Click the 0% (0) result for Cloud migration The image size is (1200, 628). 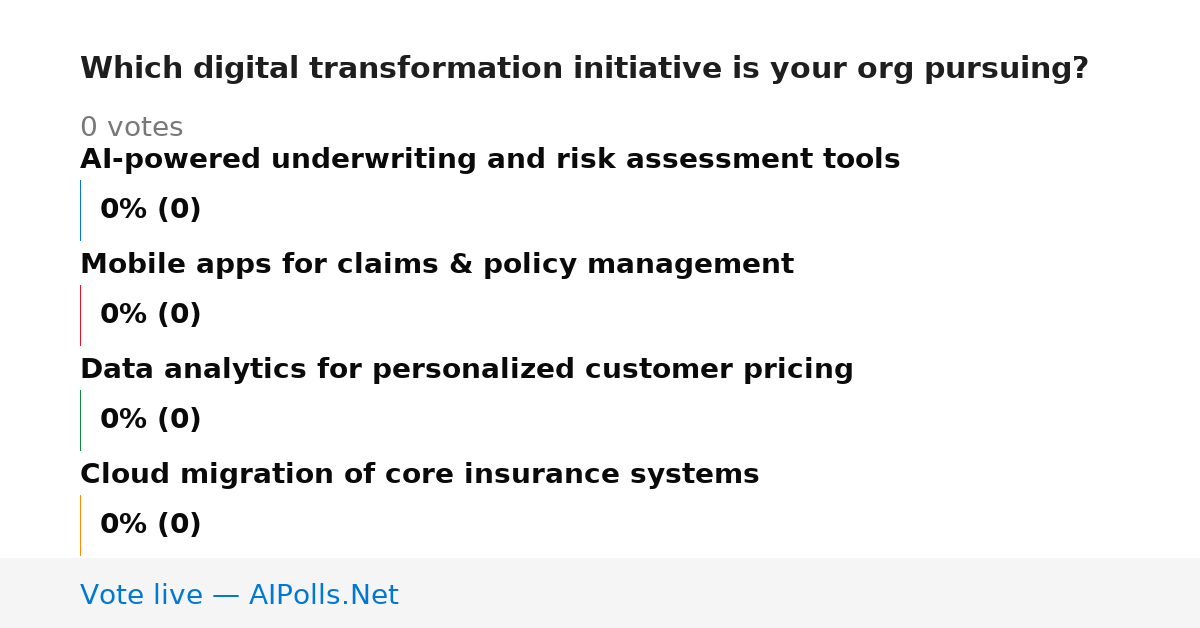(x=150, y=525)
